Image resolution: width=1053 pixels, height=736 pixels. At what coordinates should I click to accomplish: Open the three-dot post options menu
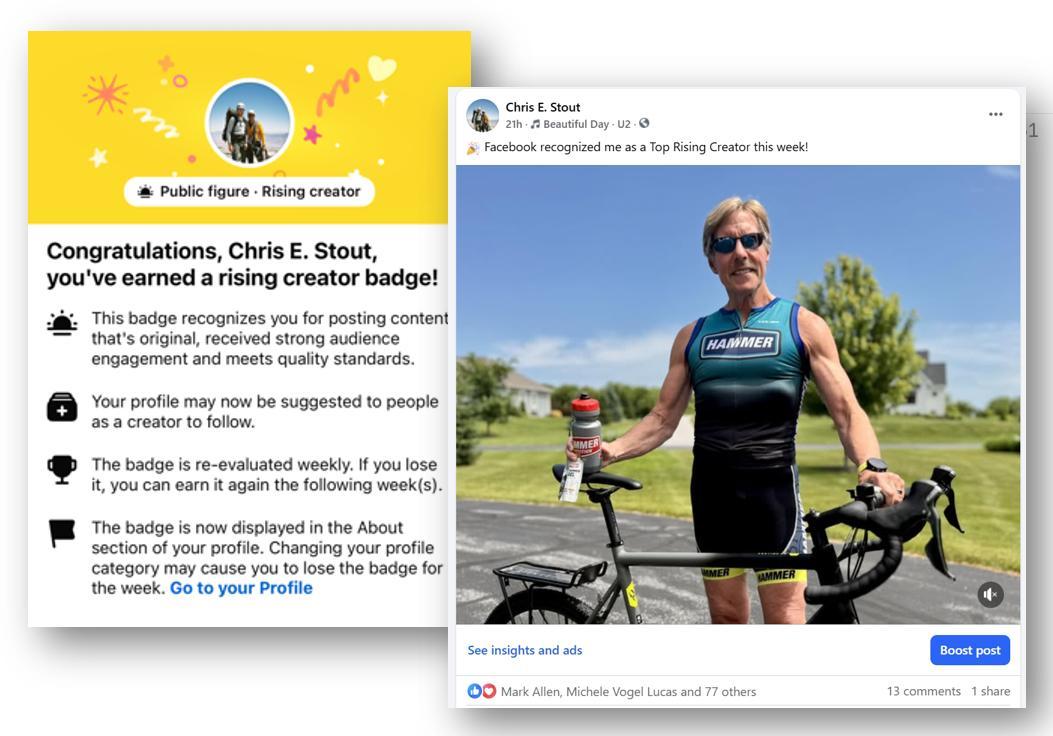pyautogui.click(x=995, y=115)
